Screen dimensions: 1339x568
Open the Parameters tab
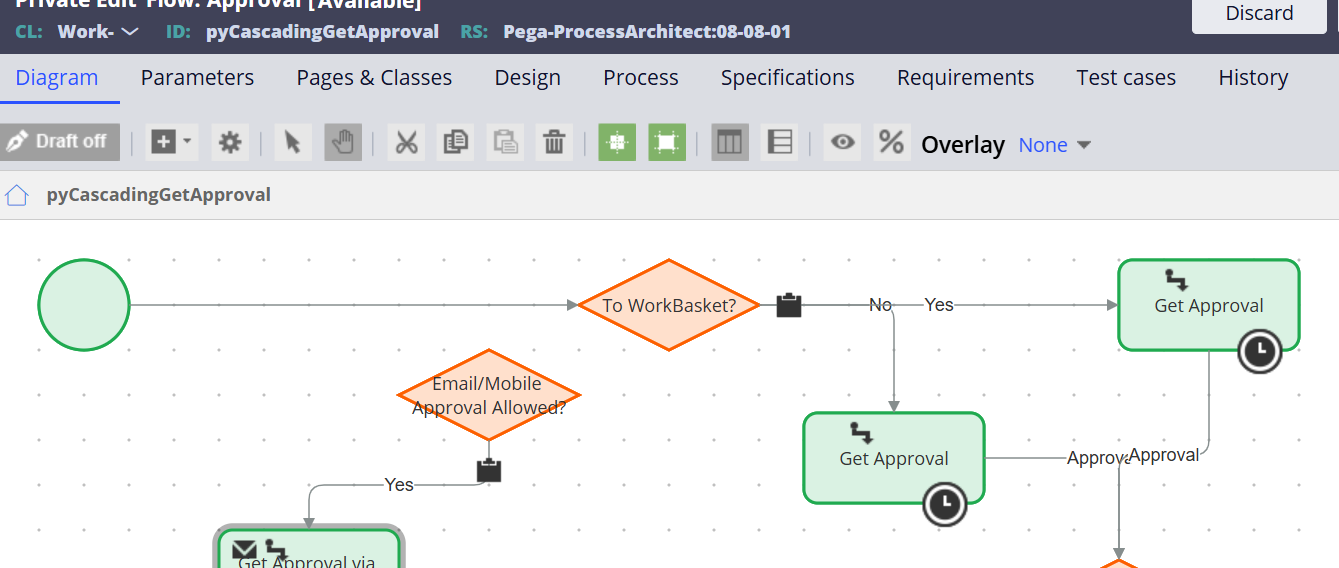point(197,78)
